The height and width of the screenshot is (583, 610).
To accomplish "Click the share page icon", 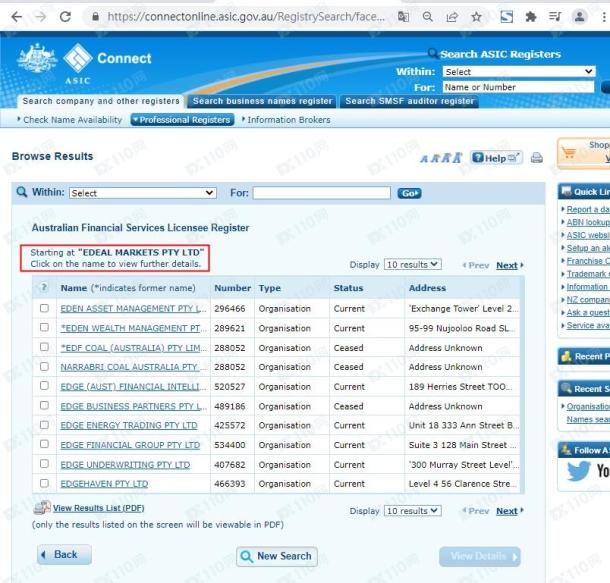I will 452,17.
